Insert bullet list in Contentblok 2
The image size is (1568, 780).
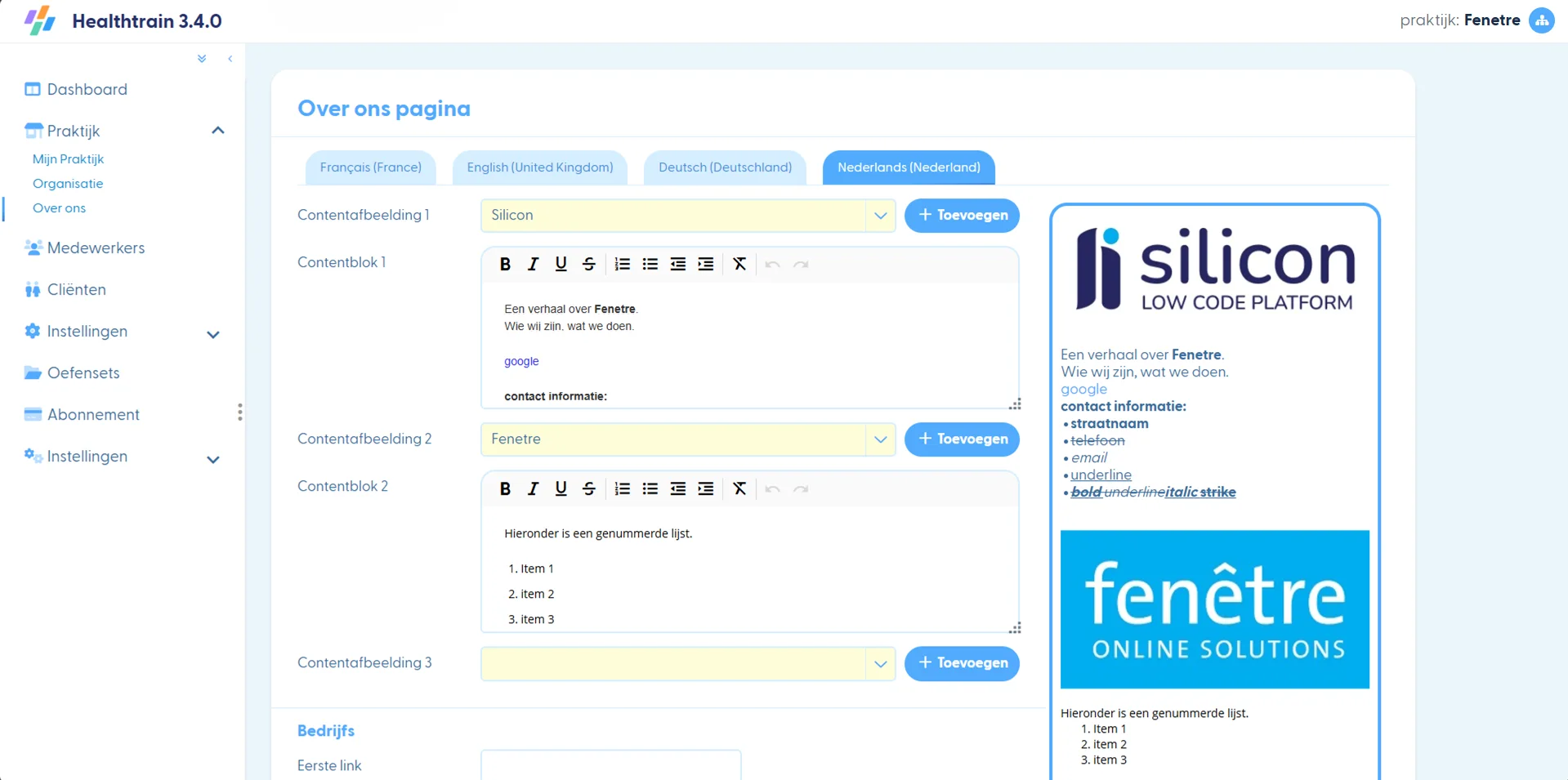pos(650,488)
